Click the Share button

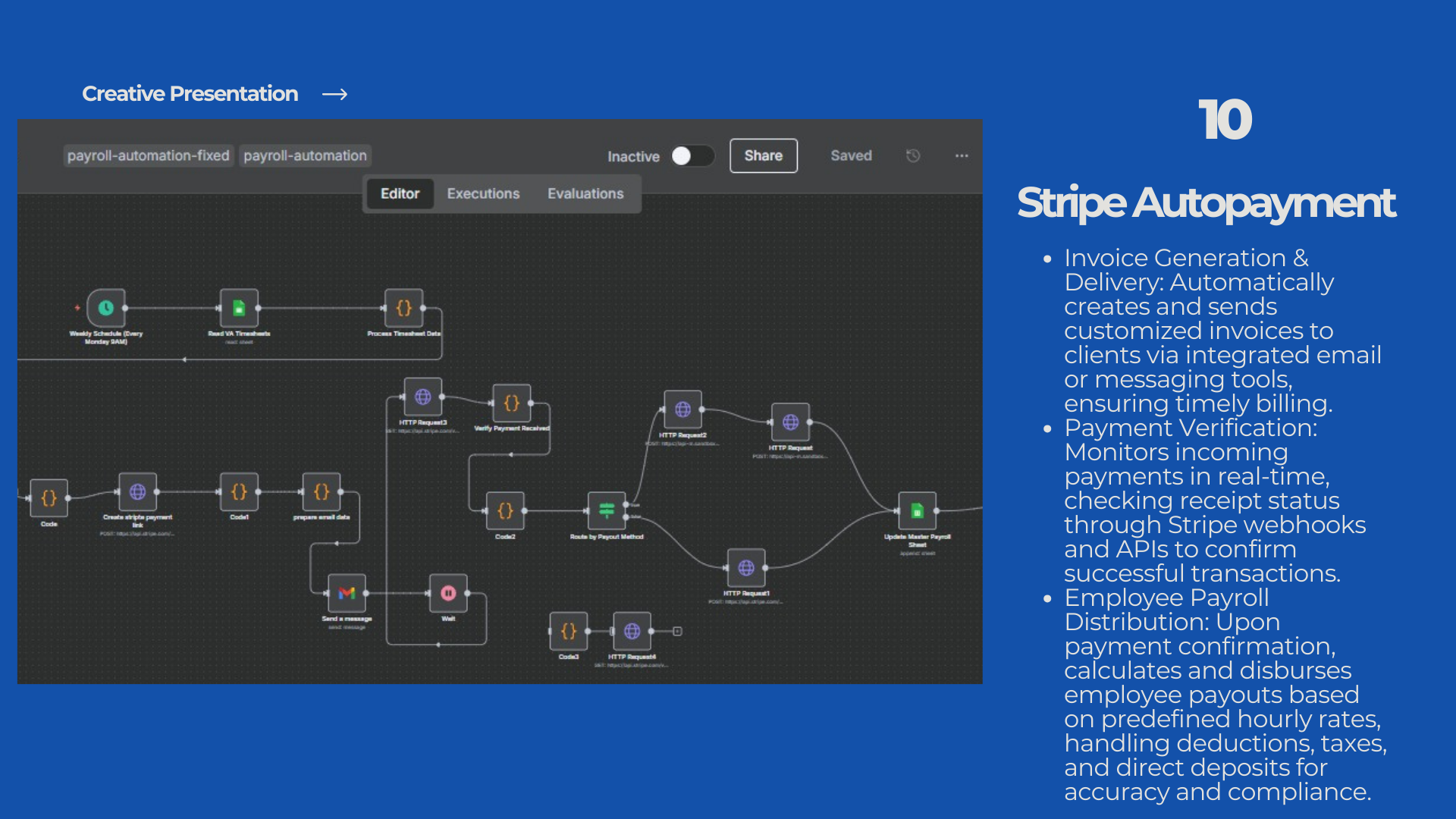click(763, 155)
